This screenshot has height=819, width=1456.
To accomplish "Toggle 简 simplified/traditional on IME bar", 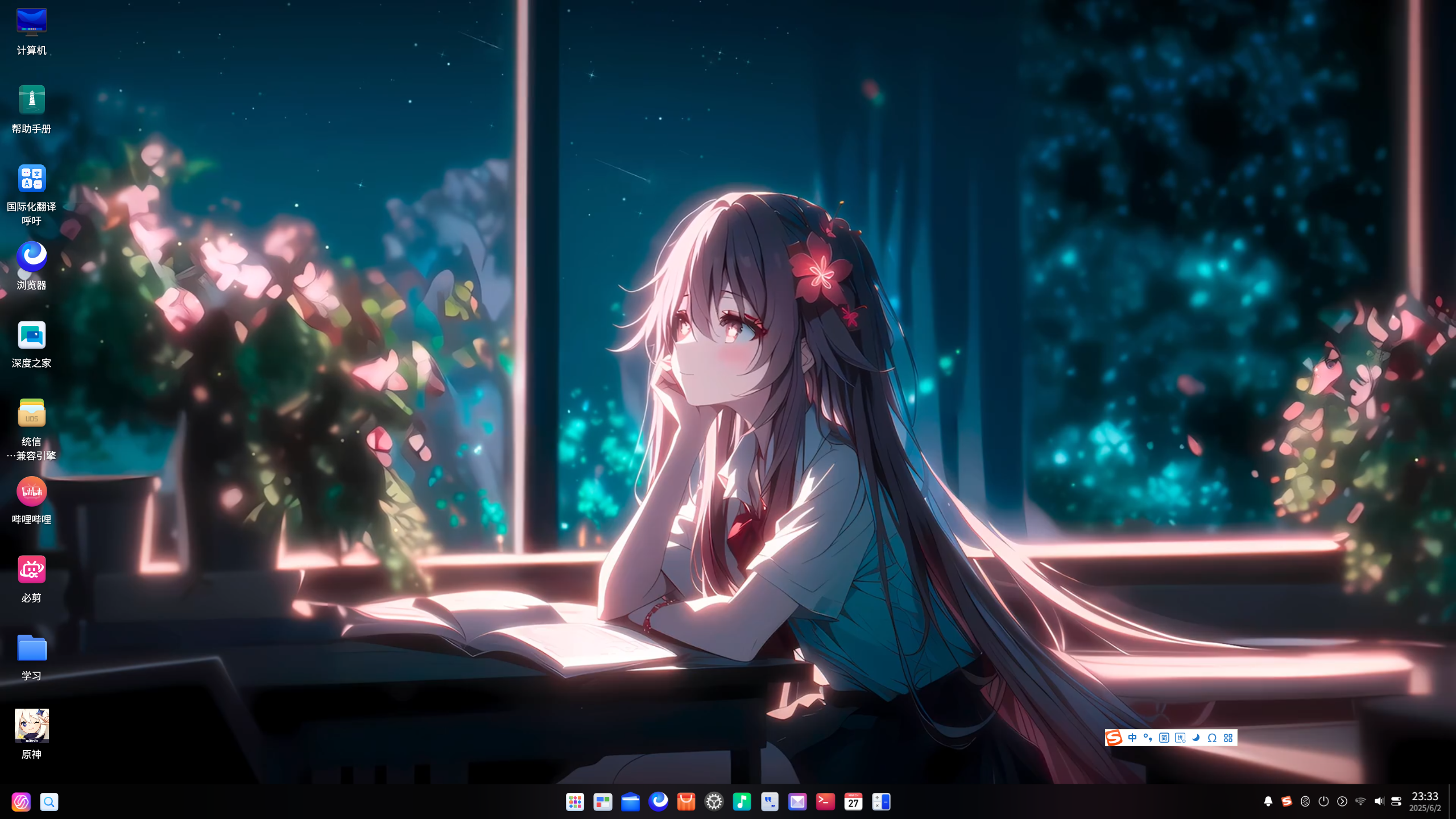I will (1164, 738).
